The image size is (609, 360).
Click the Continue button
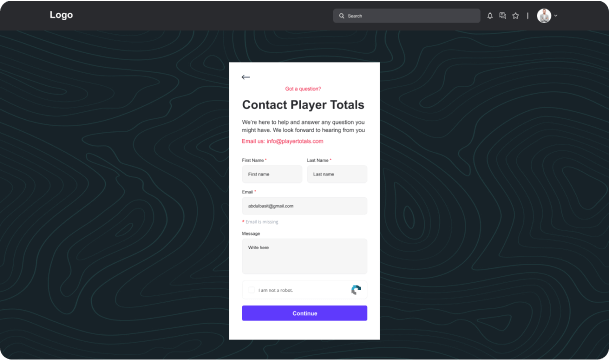304,313
